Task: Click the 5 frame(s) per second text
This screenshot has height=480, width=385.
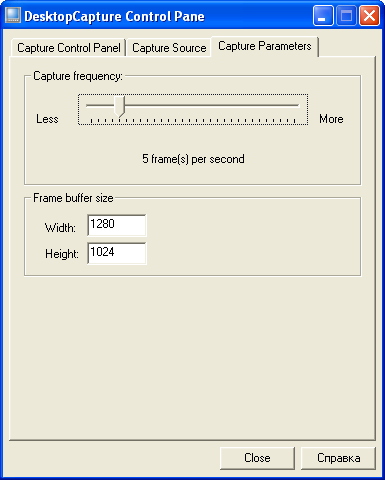Action: click(x=193, y=159)
